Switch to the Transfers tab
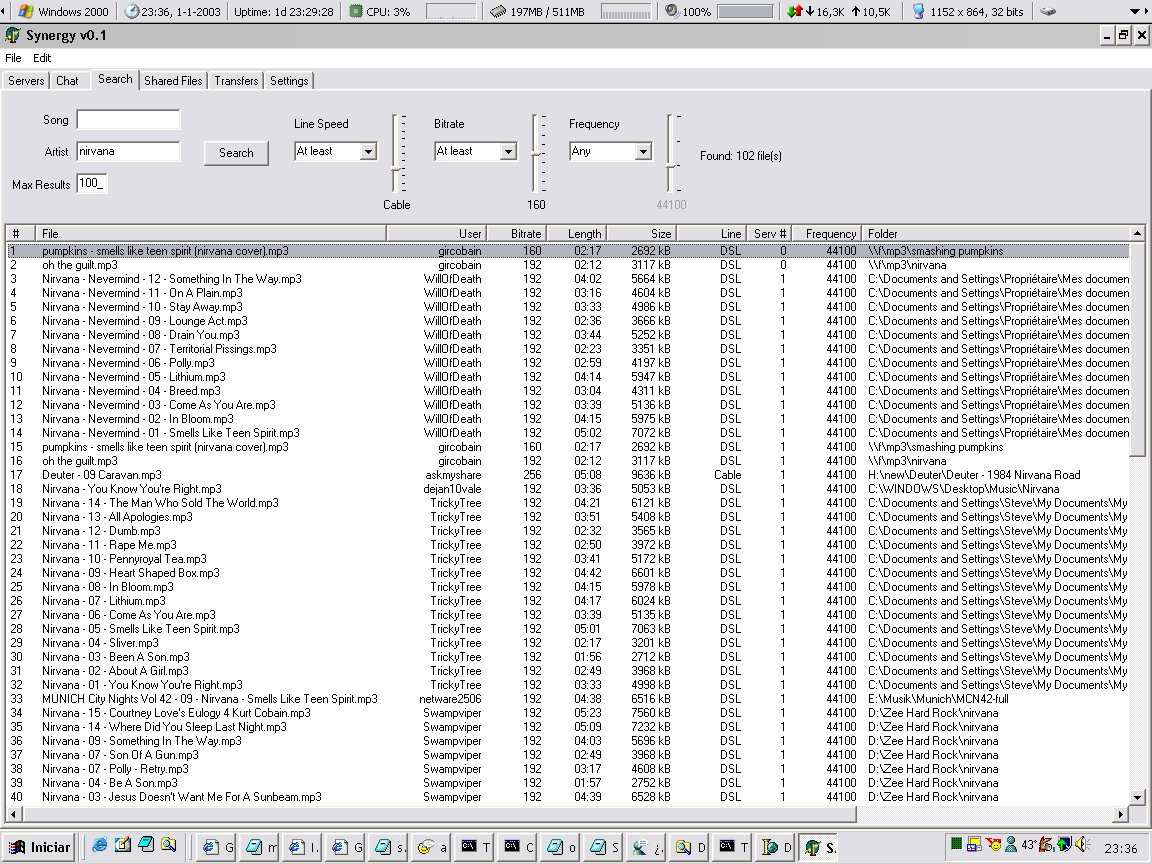Viewport: 1152px width, 864px height. click(x=236, y=81)
